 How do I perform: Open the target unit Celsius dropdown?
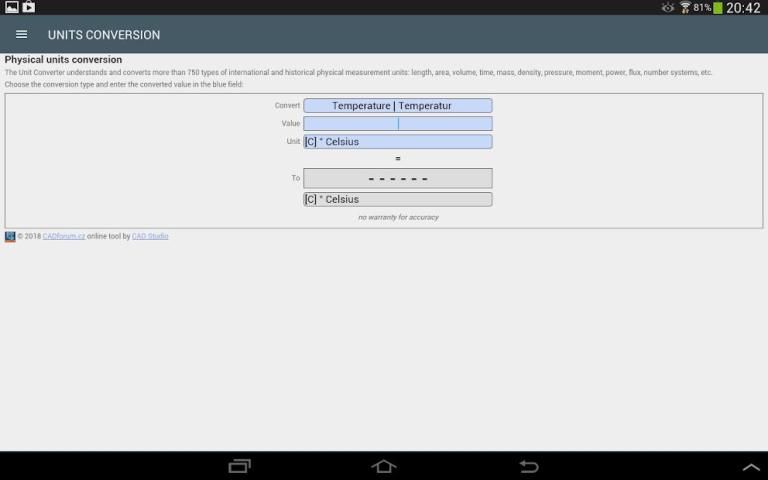[397, 199]
